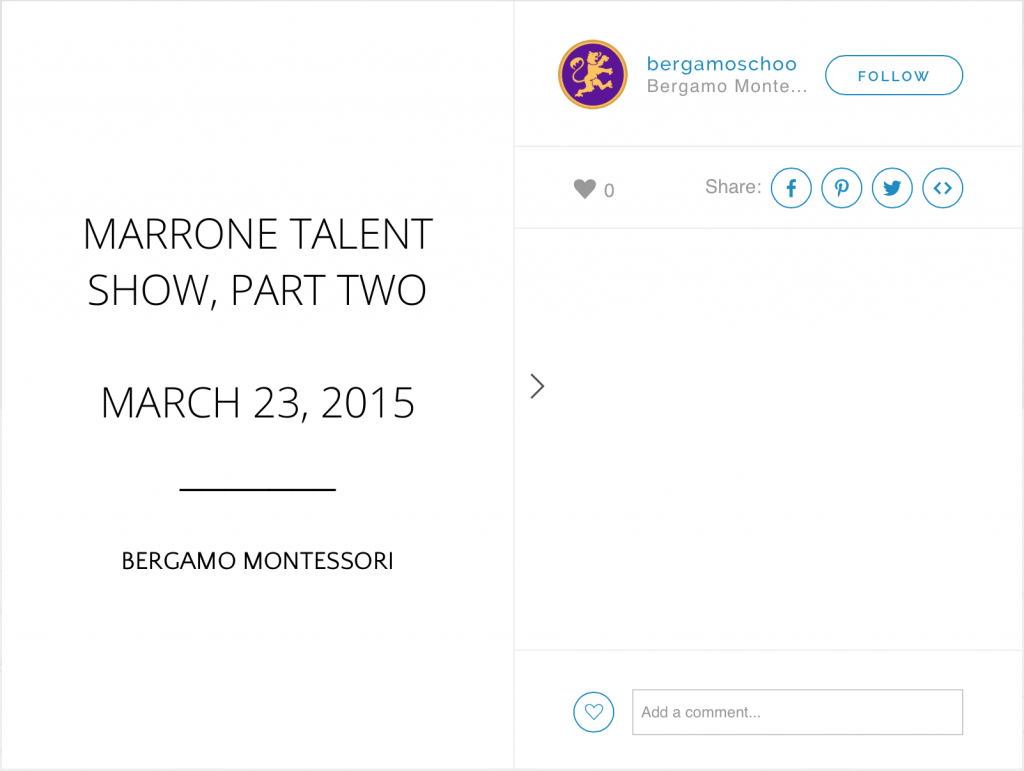Like the story with the outlined heart button
Viewport: 1024px width, 771px height.
point(594,712)
